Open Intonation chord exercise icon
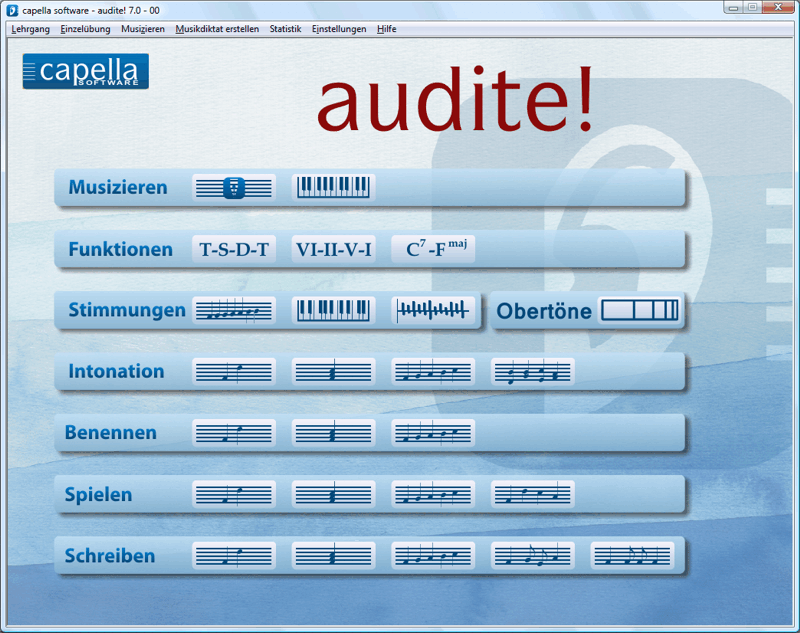Screen dimensions: 800x633 point(334,372)
